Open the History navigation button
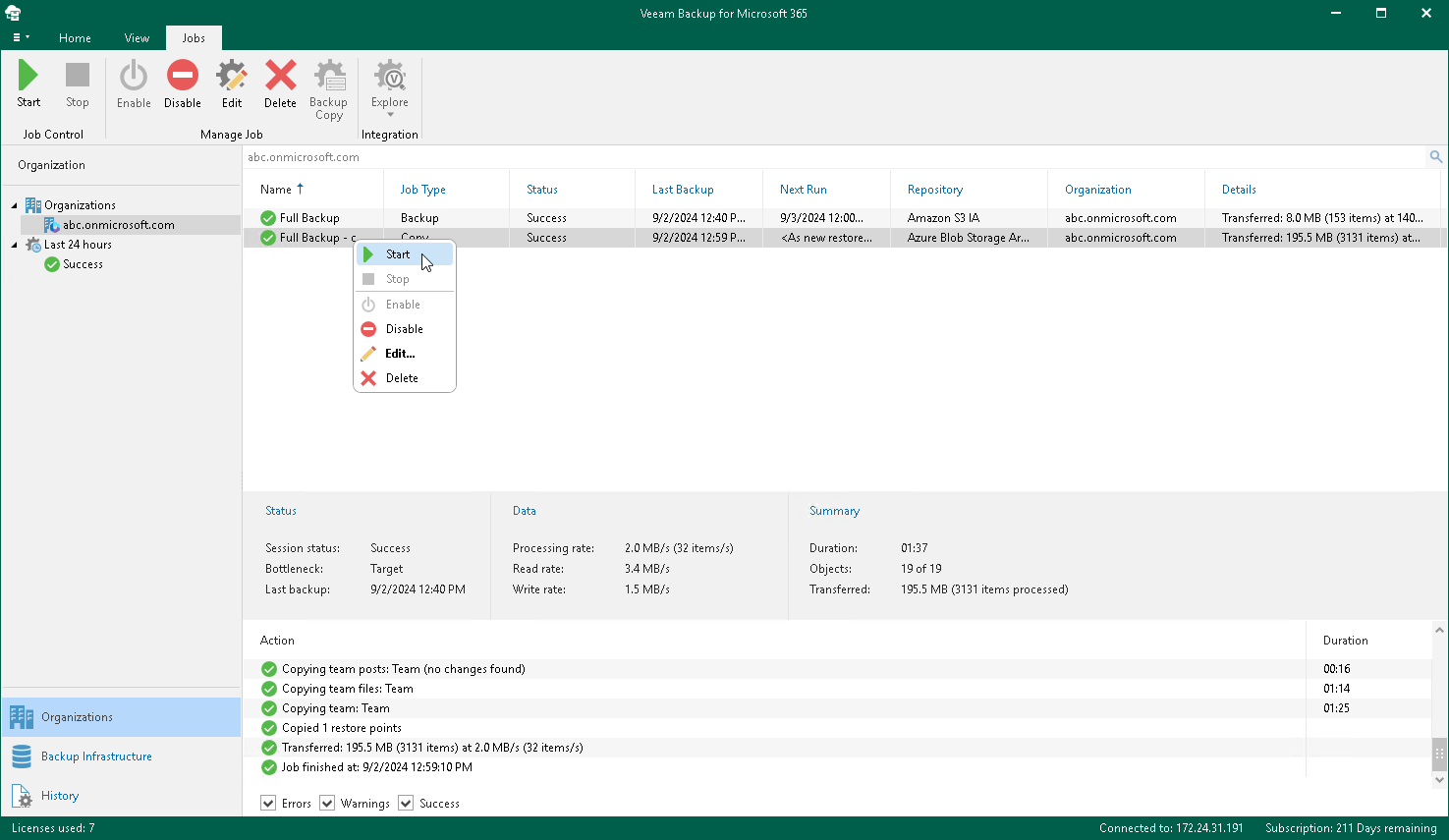The width and height of the screenshot is (1449, 840). coord(59,796)
